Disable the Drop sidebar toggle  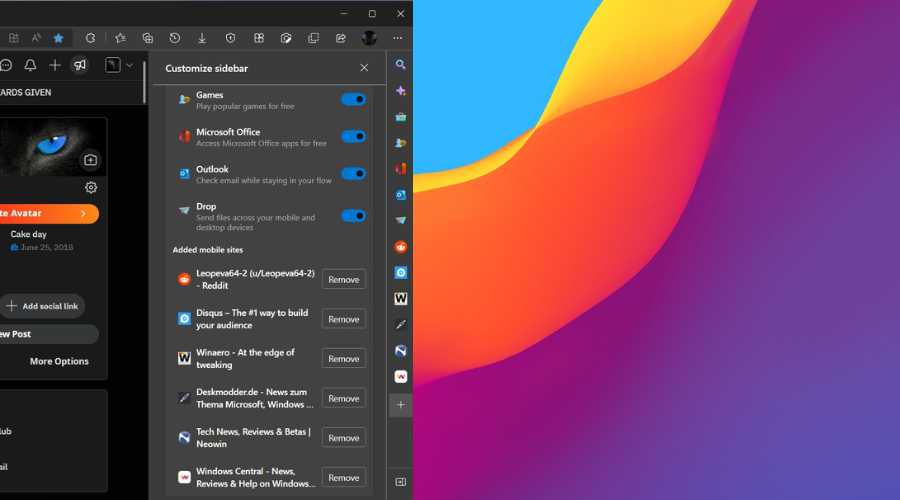click(354, 216)
